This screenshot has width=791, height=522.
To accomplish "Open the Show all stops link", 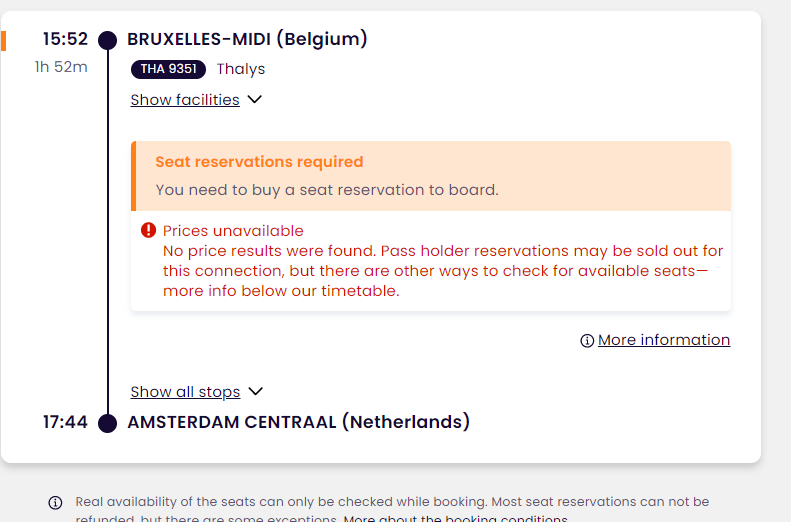I will tap(185, 392).
